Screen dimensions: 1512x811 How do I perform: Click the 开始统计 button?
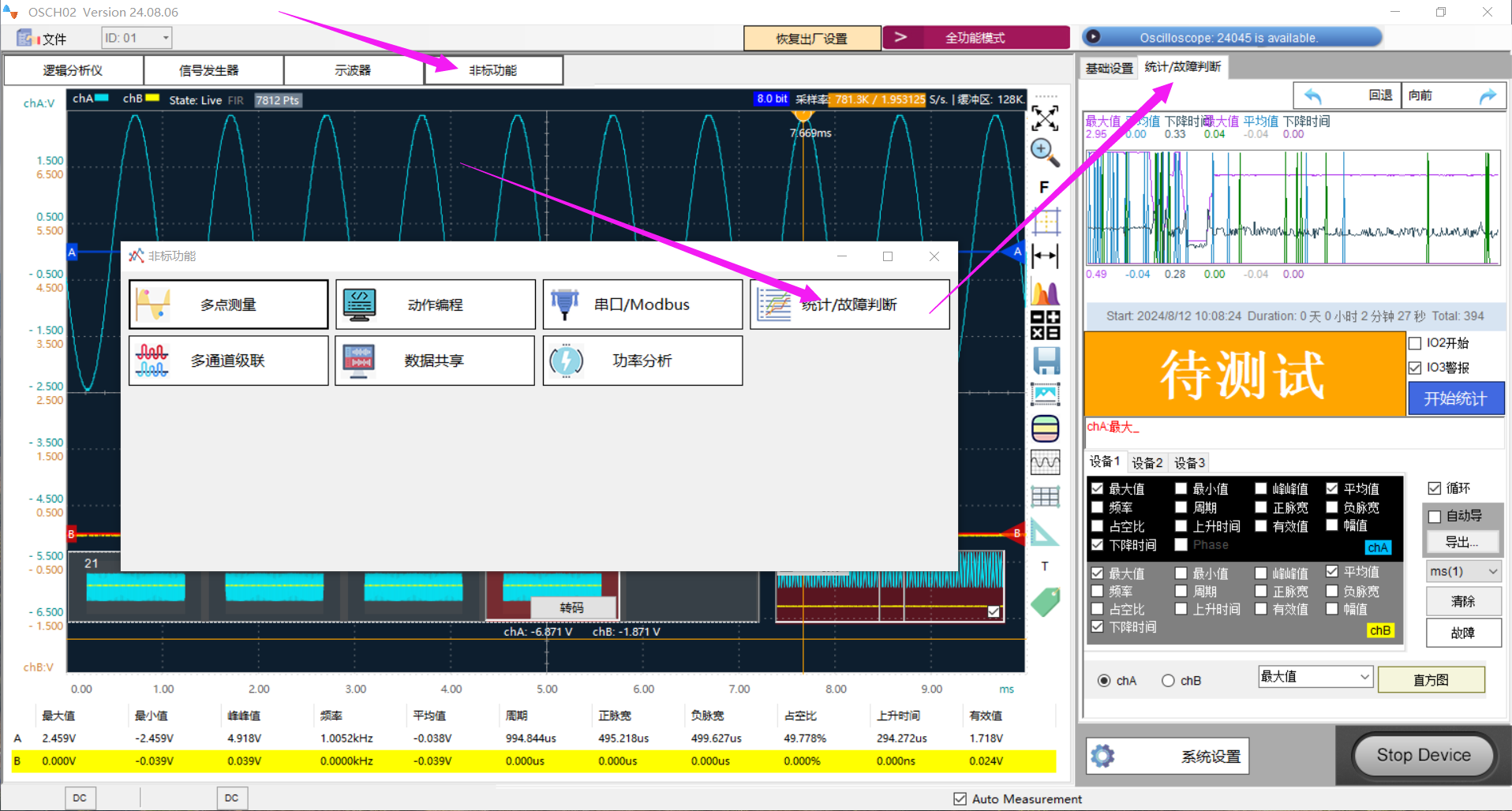pyautogui.click(x=1455, y=398)
